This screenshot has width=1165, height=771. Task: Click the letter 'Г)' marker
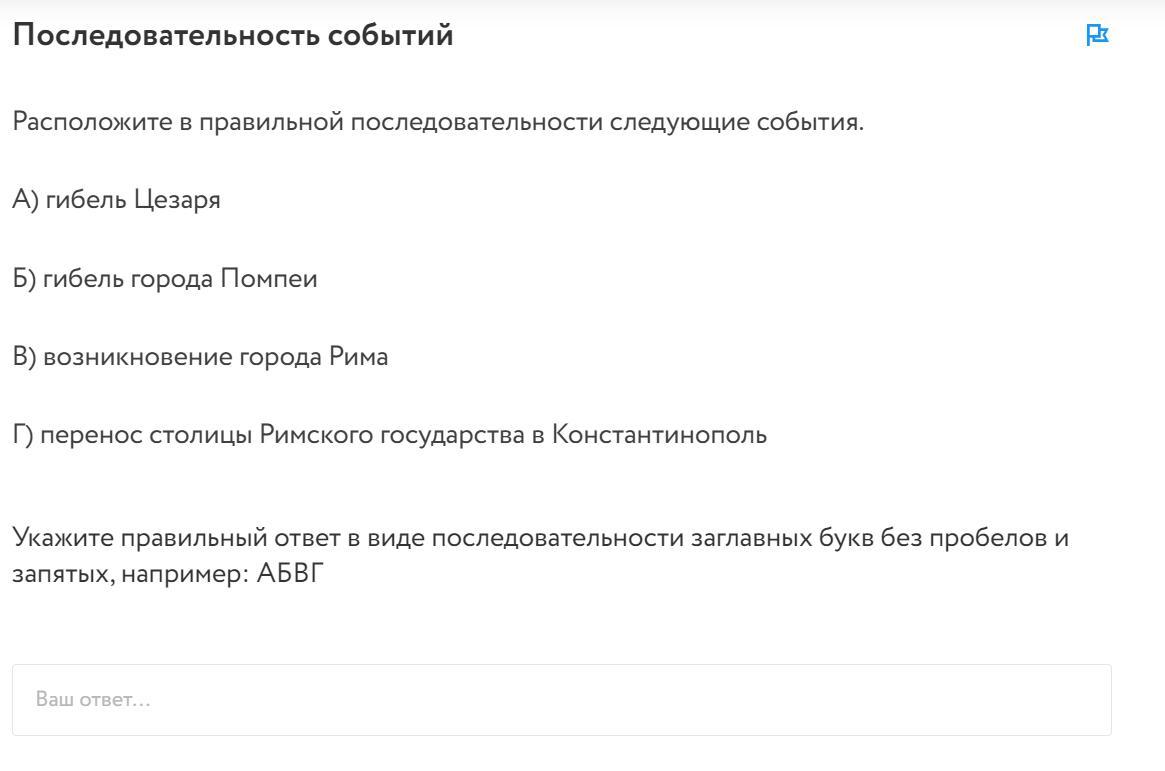(22, 435)
